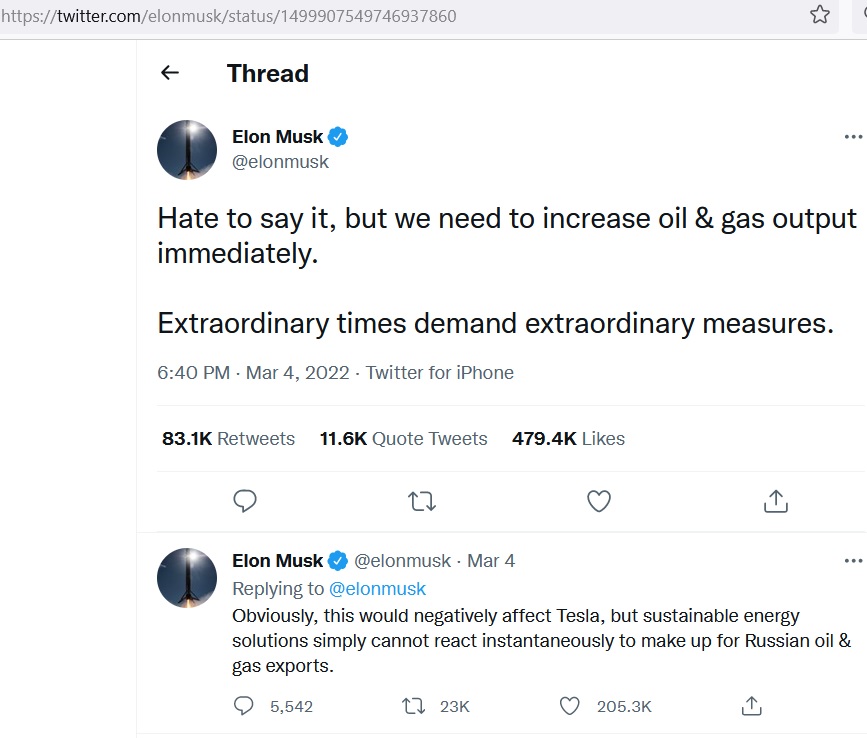
Task: Open the 11.6K Quote Tweets list
Action: [x=403, y=438]
